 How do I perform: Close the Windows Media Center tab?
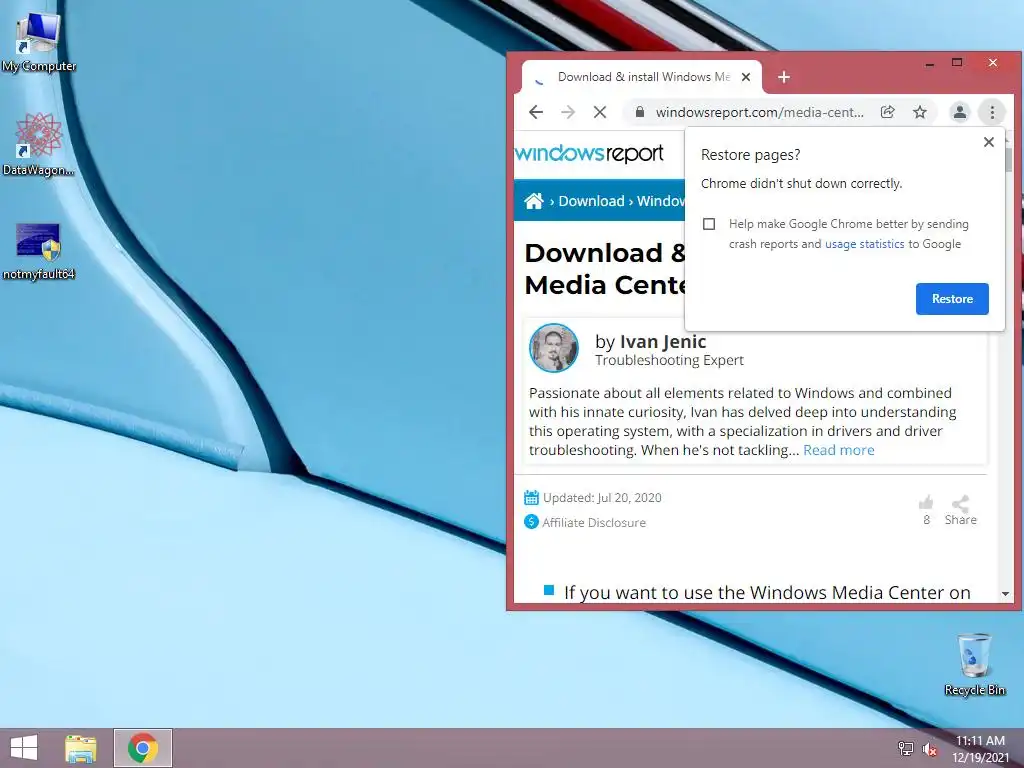[746, 77]
